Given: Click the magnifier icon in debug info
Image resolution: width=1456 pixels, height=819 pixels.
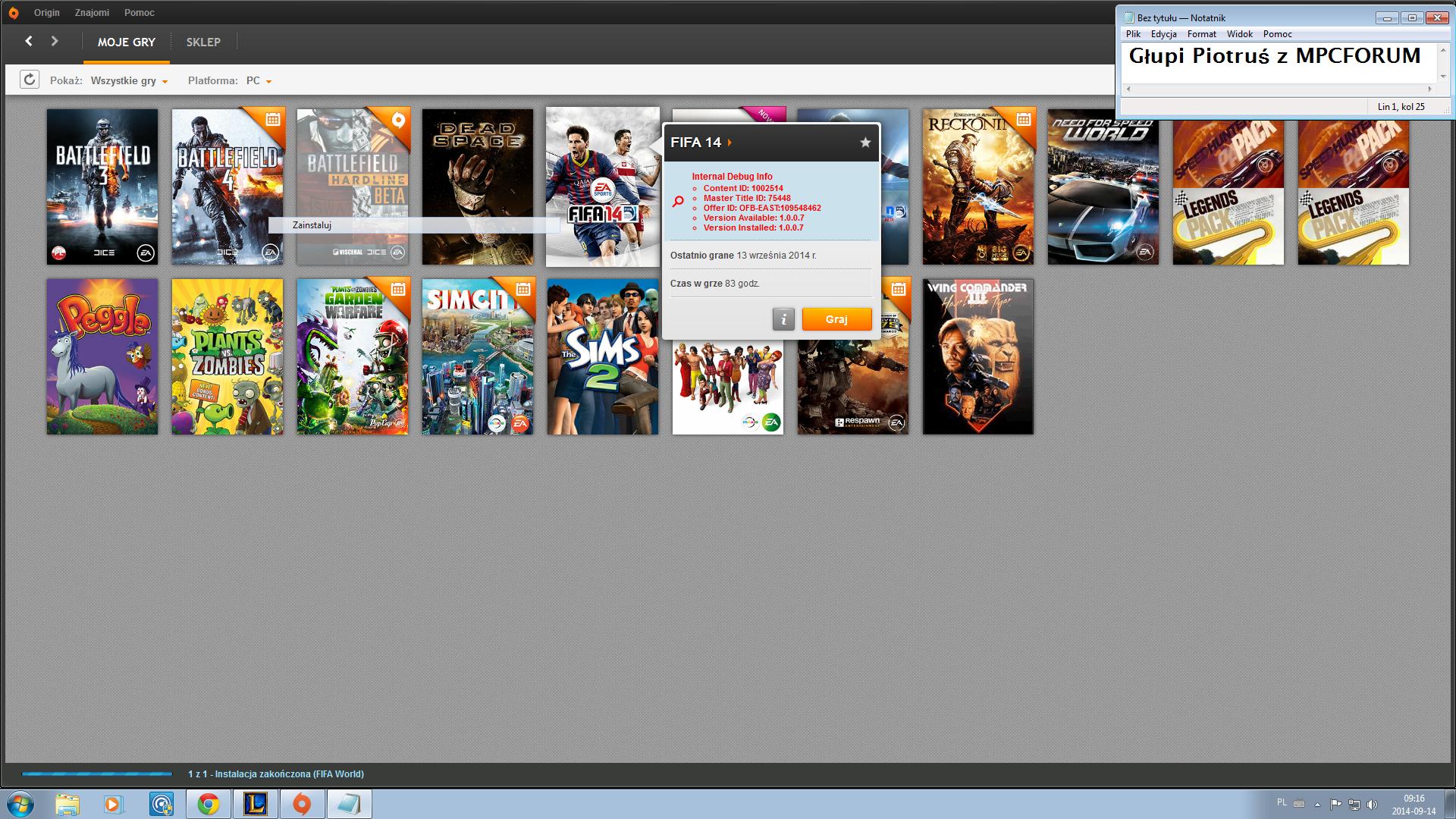Looking at the screenshot, I should 678,202.
